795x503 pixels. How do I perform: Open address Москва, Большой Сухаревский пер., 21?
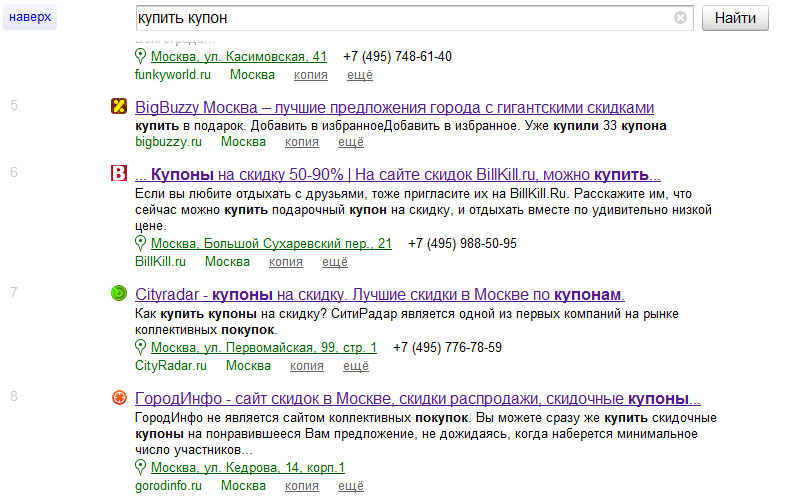(271, 243)
